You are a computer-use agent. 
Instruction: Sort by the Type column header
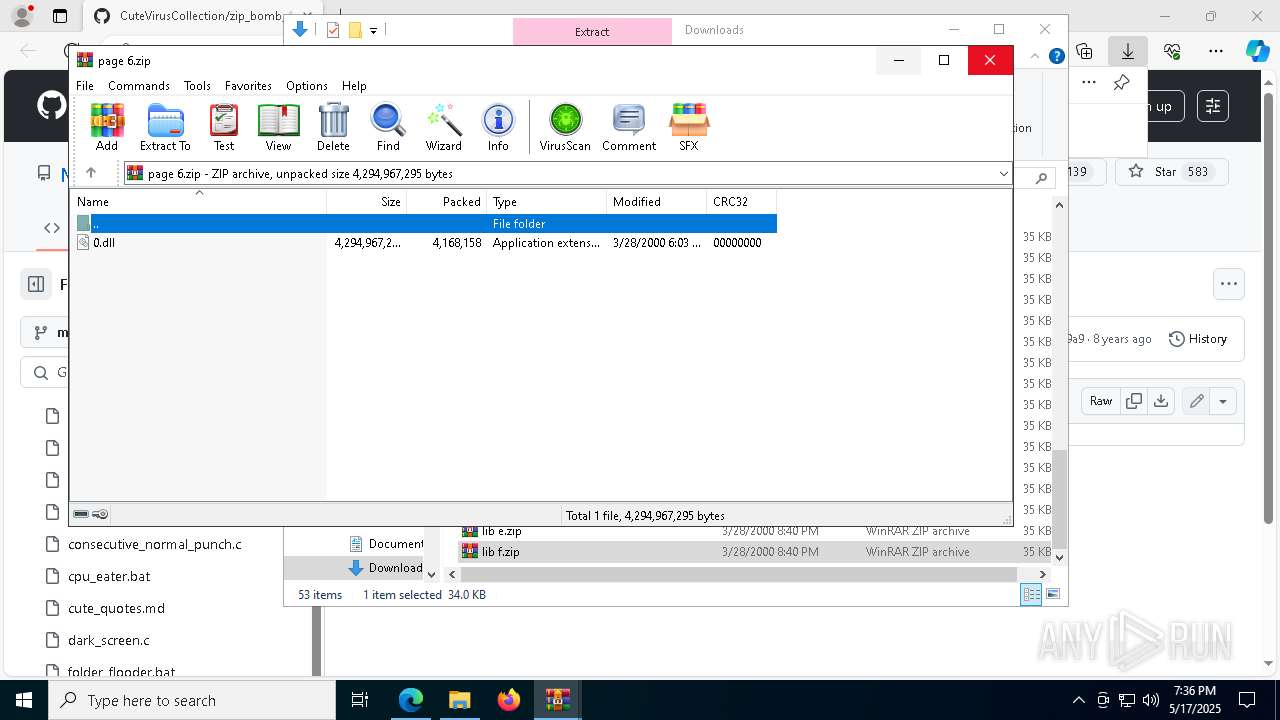pos(546,202)
